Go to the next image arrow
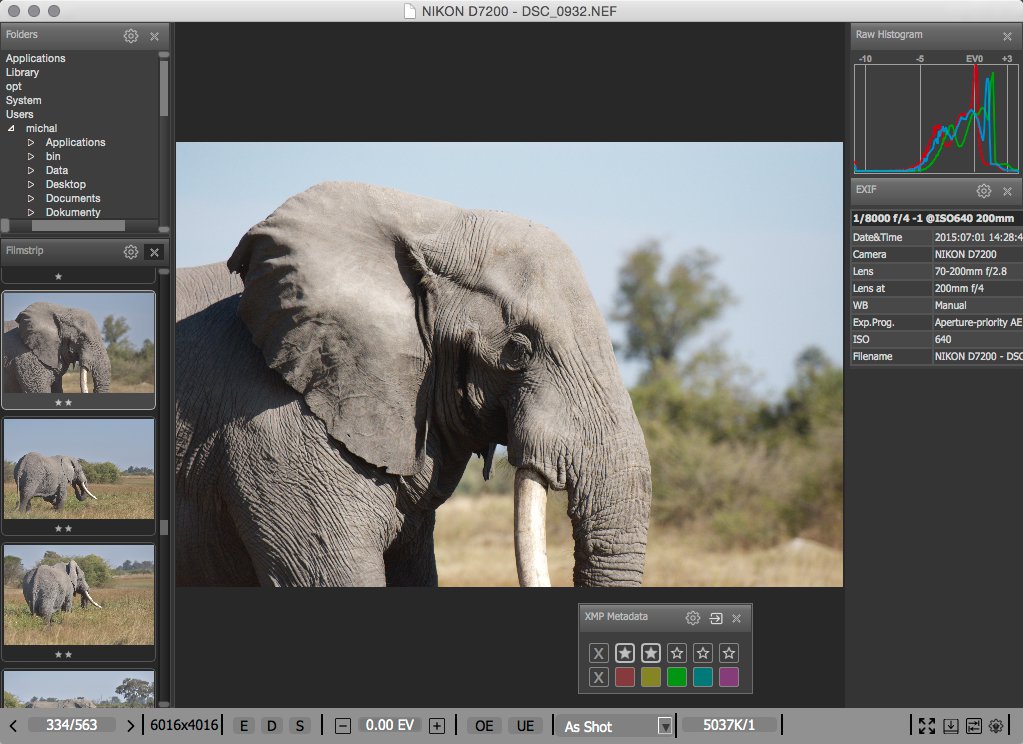The height and width of the screenshot is (744, 1023). point(130,726)
